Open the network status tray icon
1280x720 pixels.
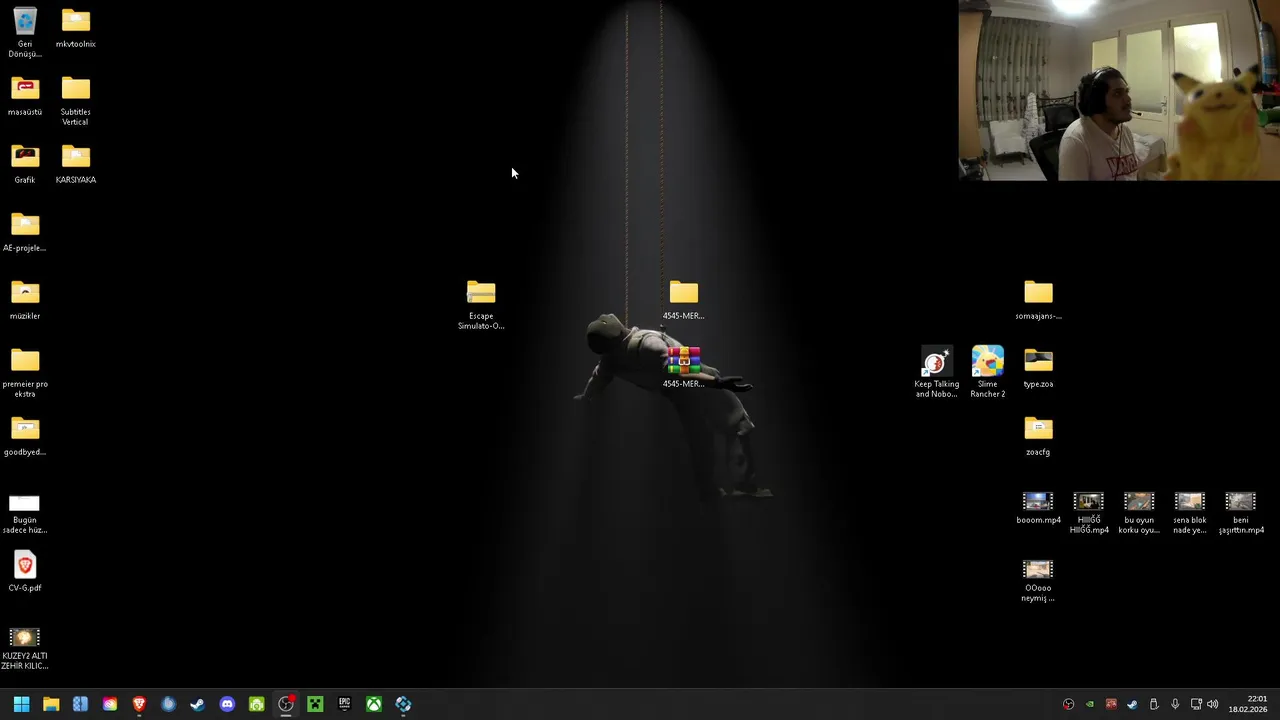[x=1196, y=704]
